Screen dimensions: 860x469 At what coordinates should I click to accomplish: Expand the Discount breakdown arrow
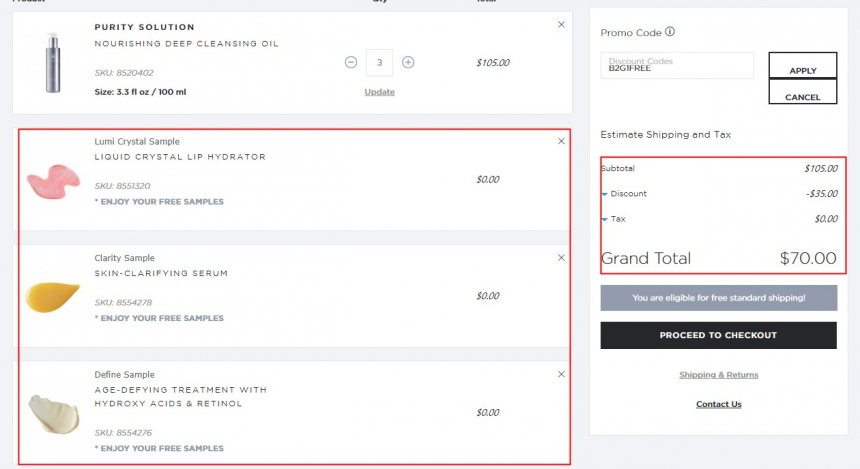[604, 194]
